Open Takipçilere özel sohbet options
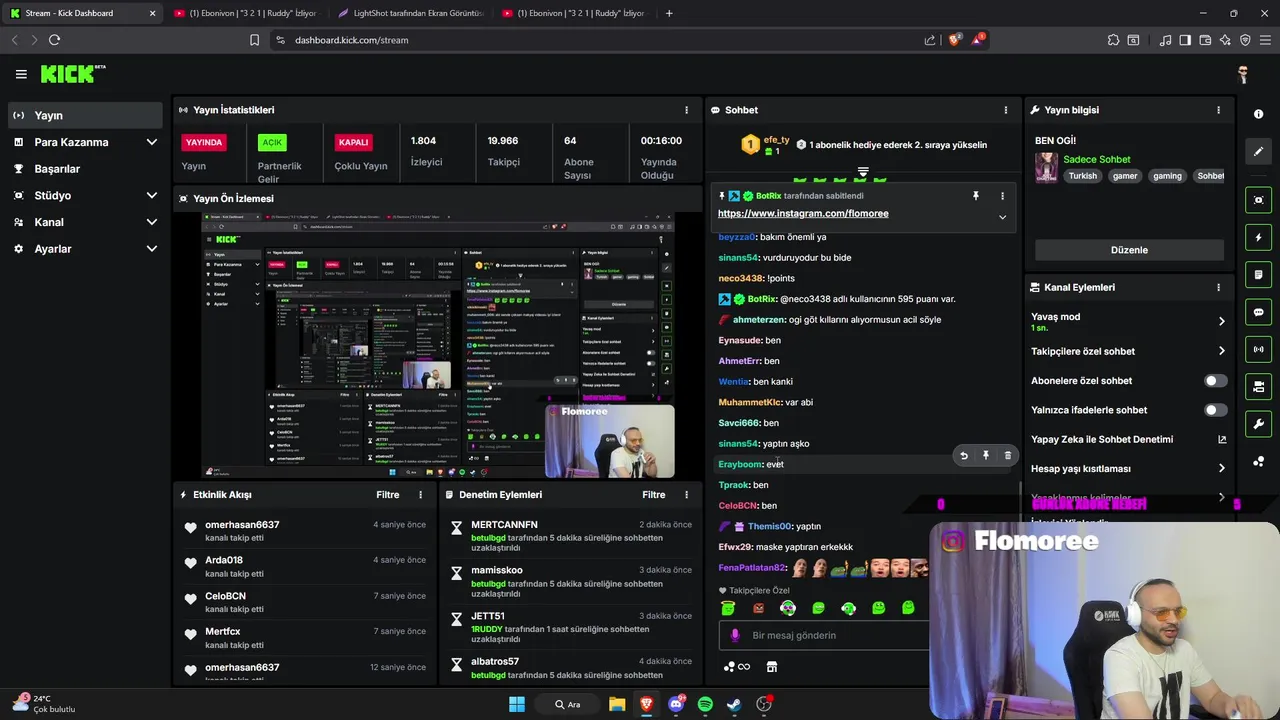The image size is (1280, 720). (1128, 351)
